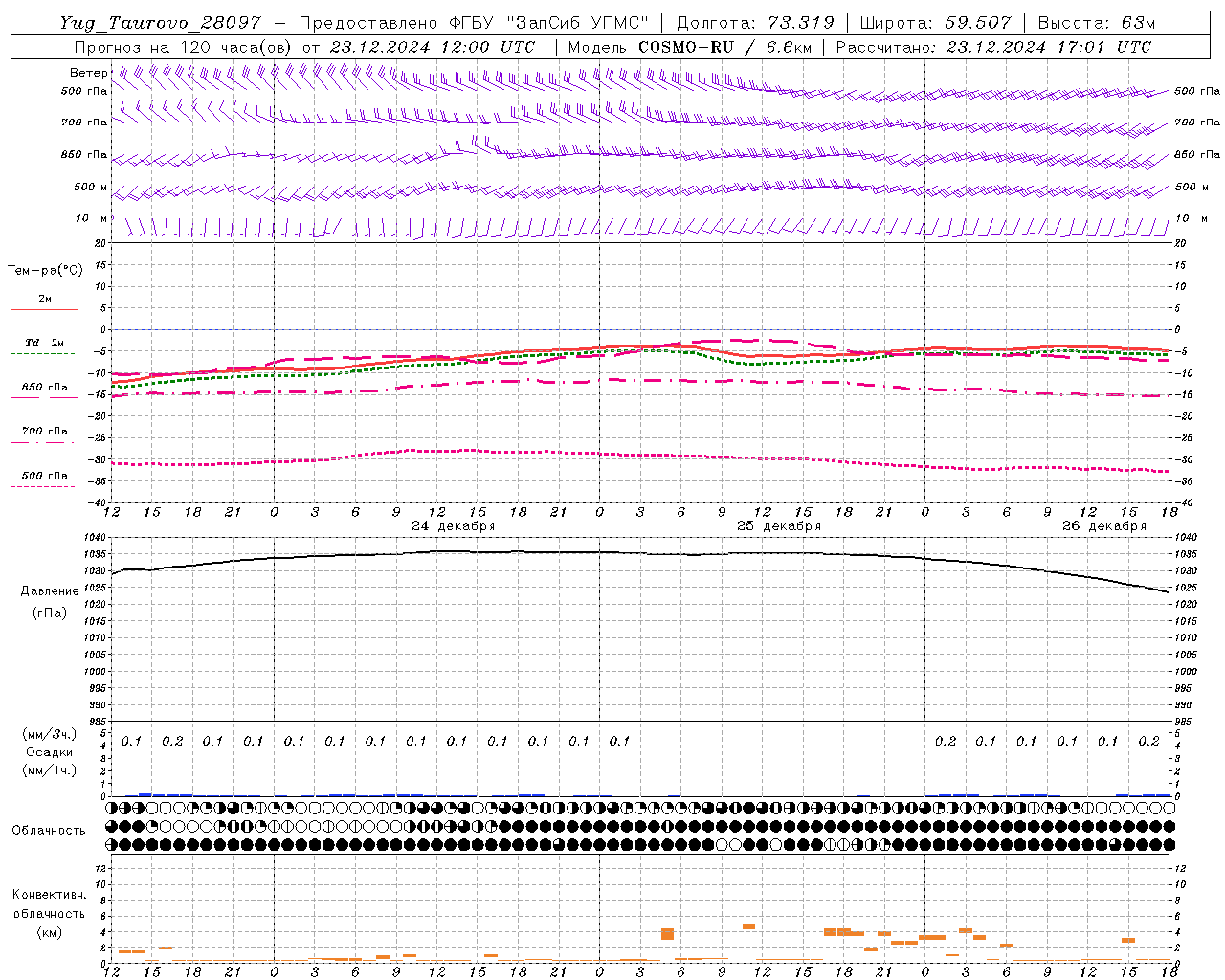Click the Td 2м legend entry

[45, 344]
